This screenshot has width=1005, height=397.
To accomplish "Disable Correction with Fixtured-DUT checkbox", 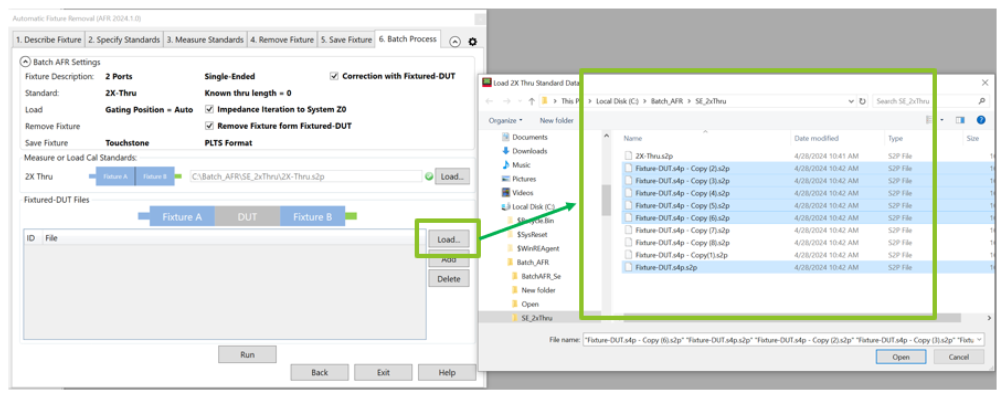I will 334,76.
